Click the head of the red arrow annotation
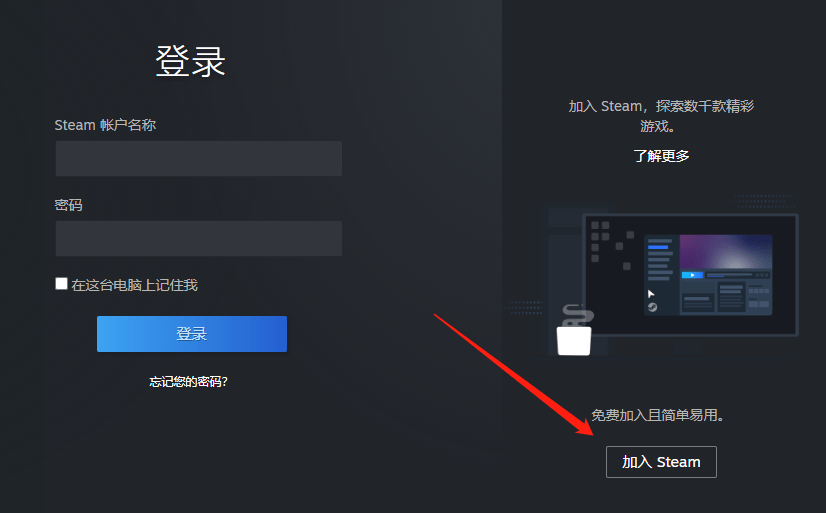The width and height of the screenshot is (826, 513). point(585,426)
